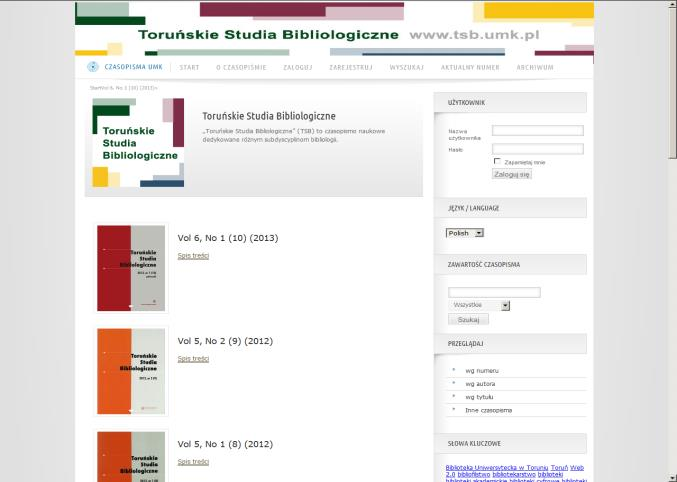Click the SŁOWA KLUCZOWE panel header

coord(510,444)
